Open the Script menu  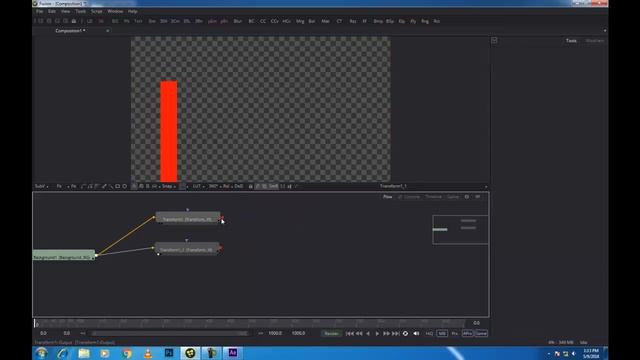96,11
